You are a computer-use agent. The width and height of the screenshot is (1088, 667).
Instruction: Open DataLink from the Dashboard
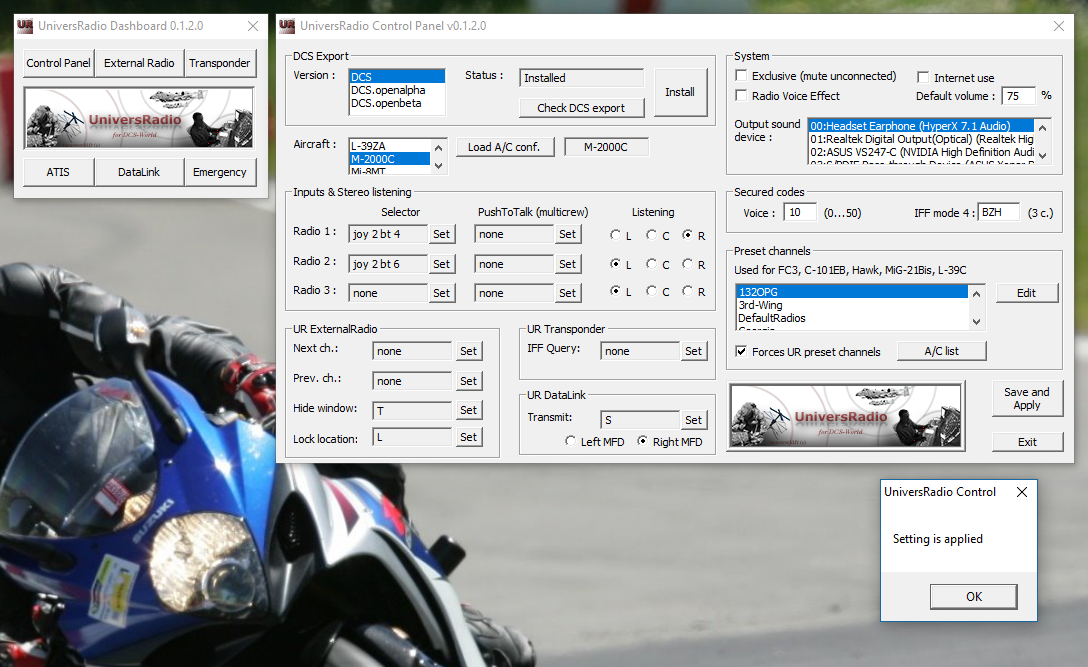(x=139, y=172)
